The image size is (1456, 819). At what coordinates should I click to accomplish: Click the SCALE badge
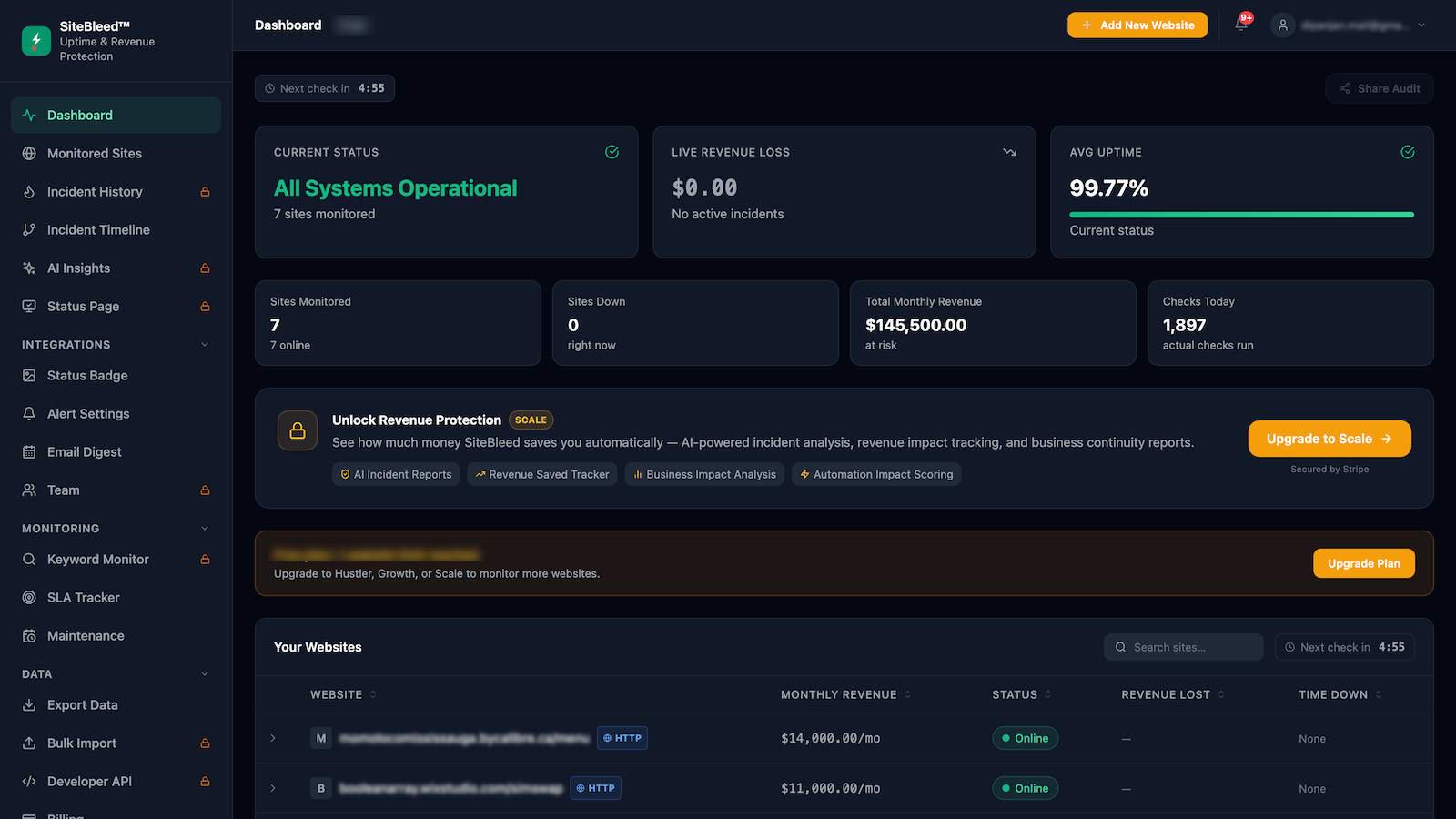coord(531,420)
